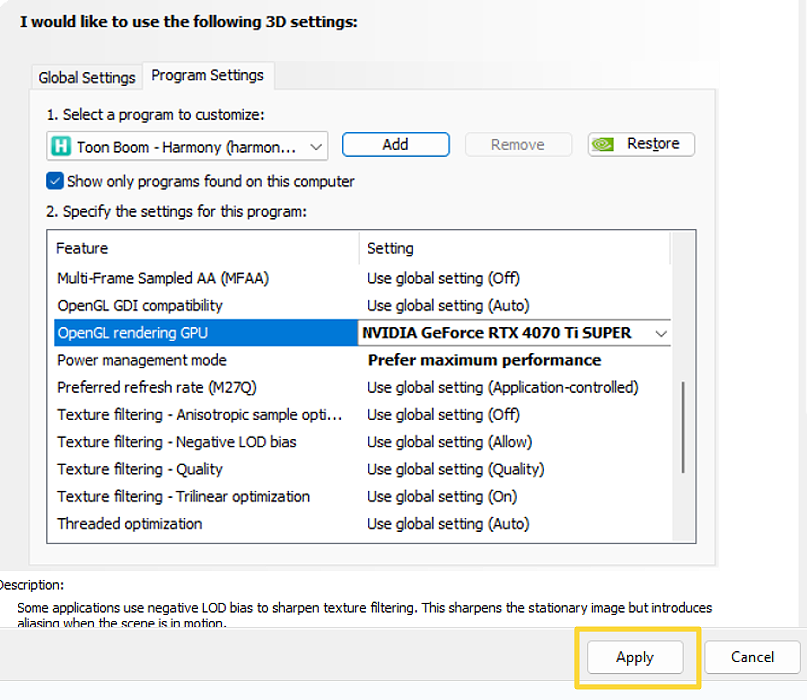This screenshot has width=807, height=700.
Task: Click the NVIDIA logo on Restore button
Action: click(603, 145)
